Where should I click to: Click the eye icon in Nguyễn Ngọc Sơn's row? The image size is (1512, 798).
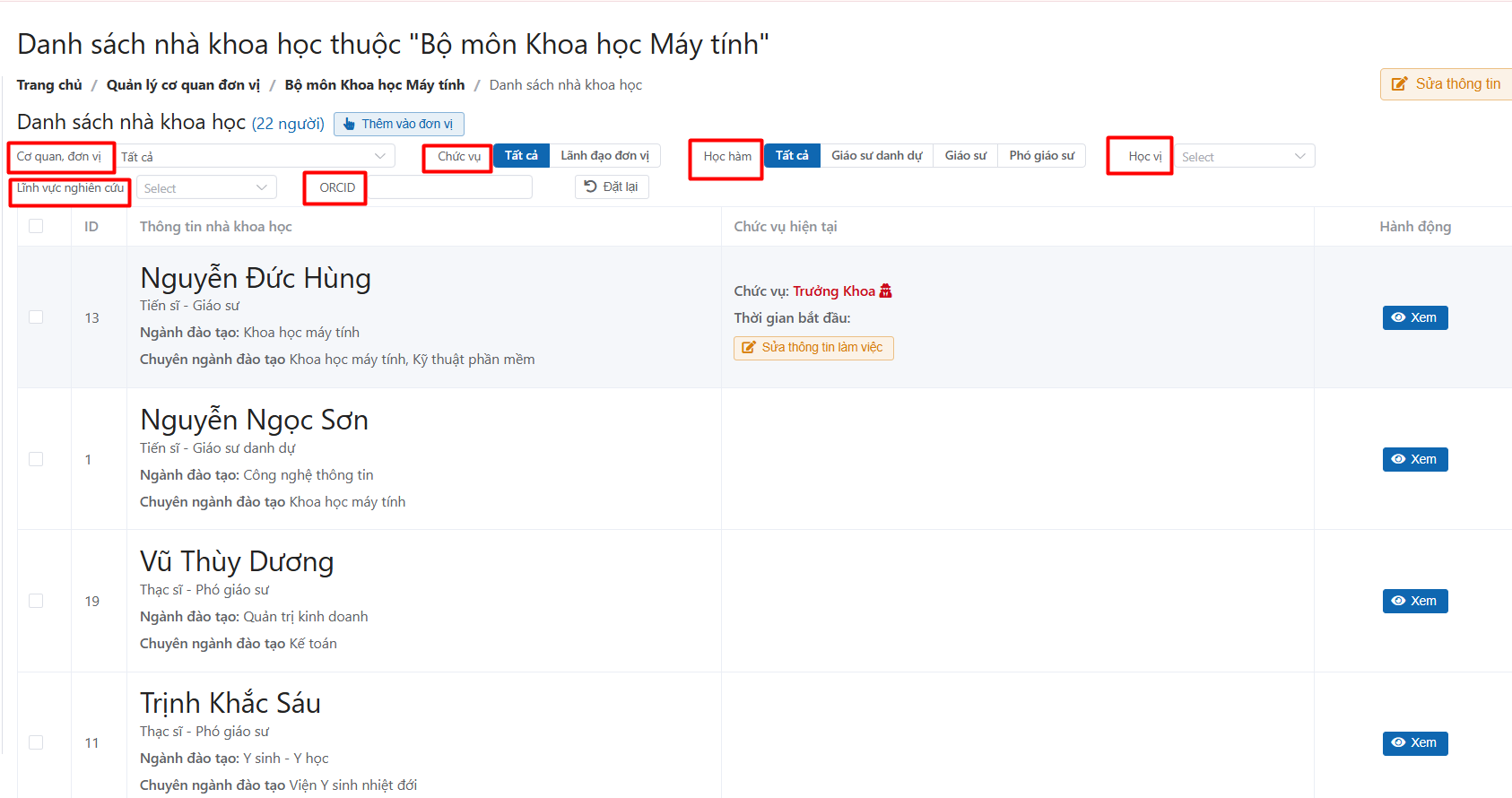coord(1398,459)
